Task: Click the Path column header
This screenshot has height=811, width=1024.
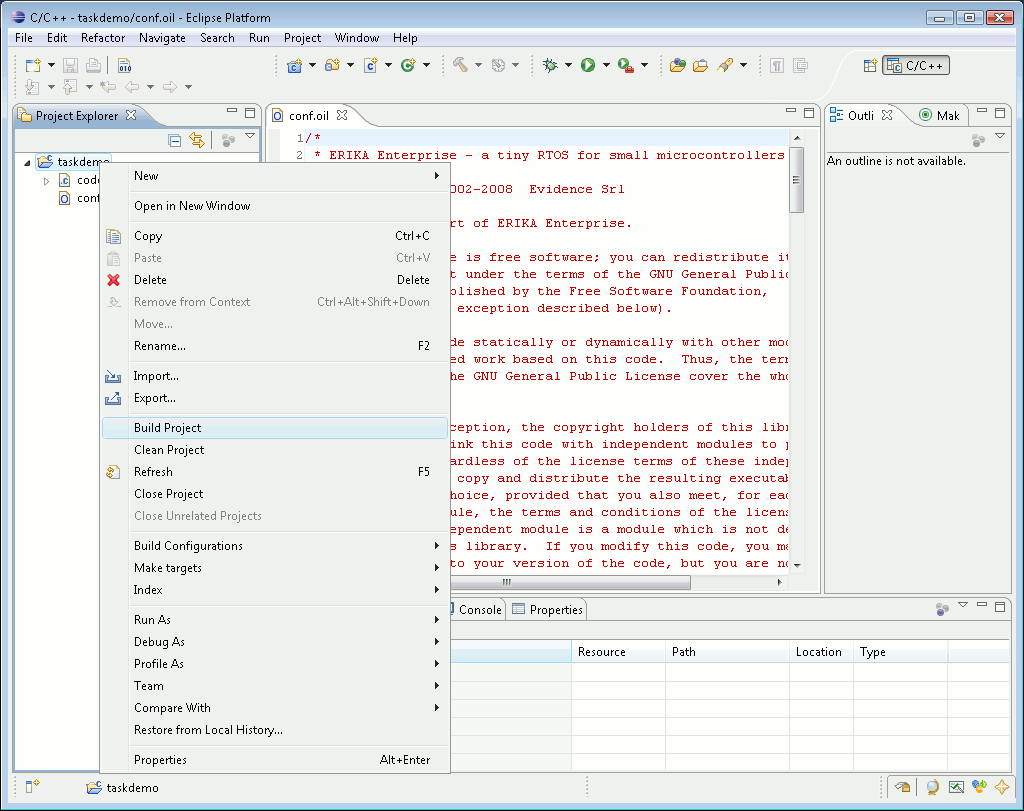Action: point(728,652)
